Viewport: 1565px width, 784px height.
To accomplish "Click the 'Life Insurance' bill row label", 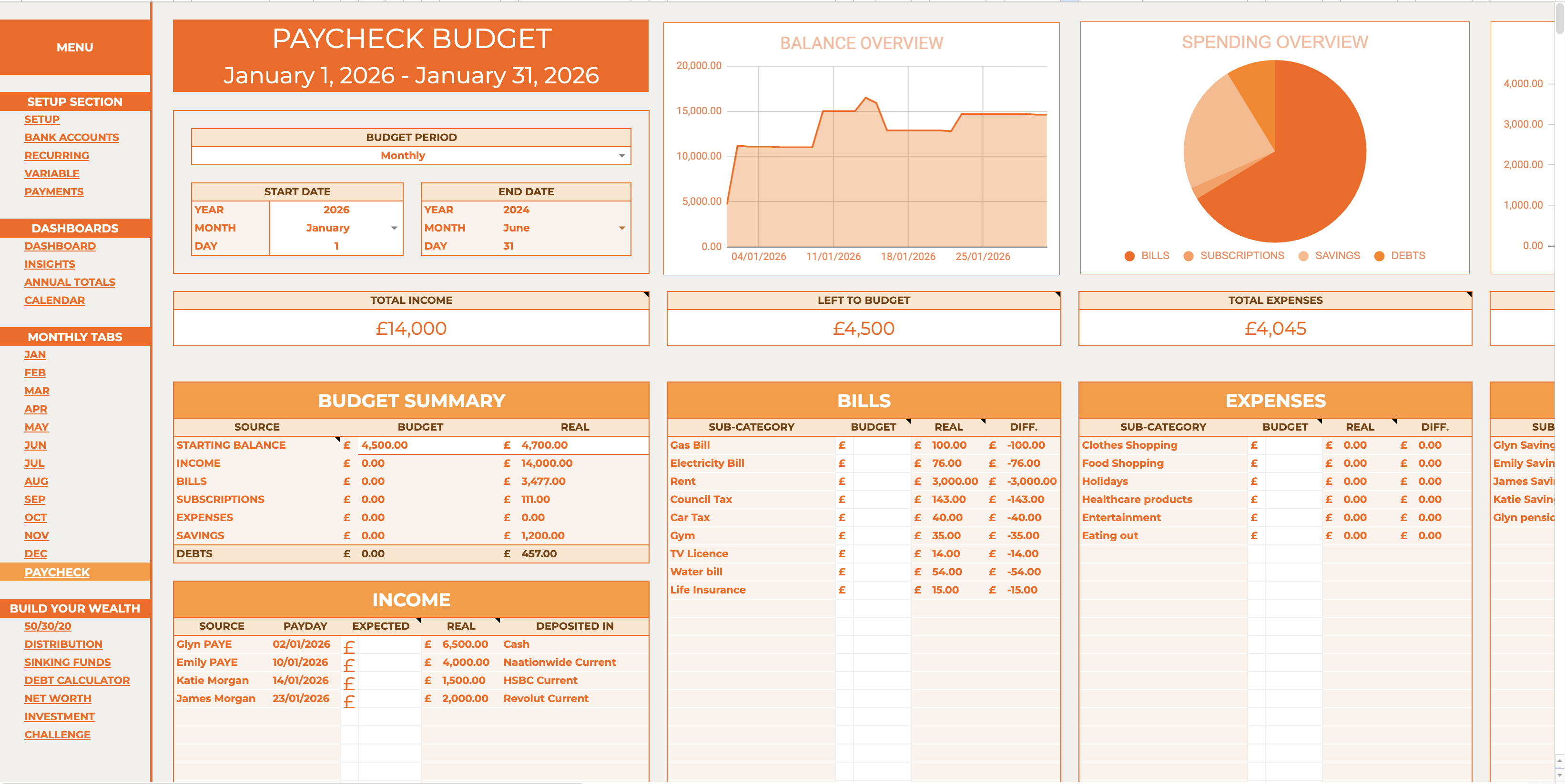I will [708, 590].
